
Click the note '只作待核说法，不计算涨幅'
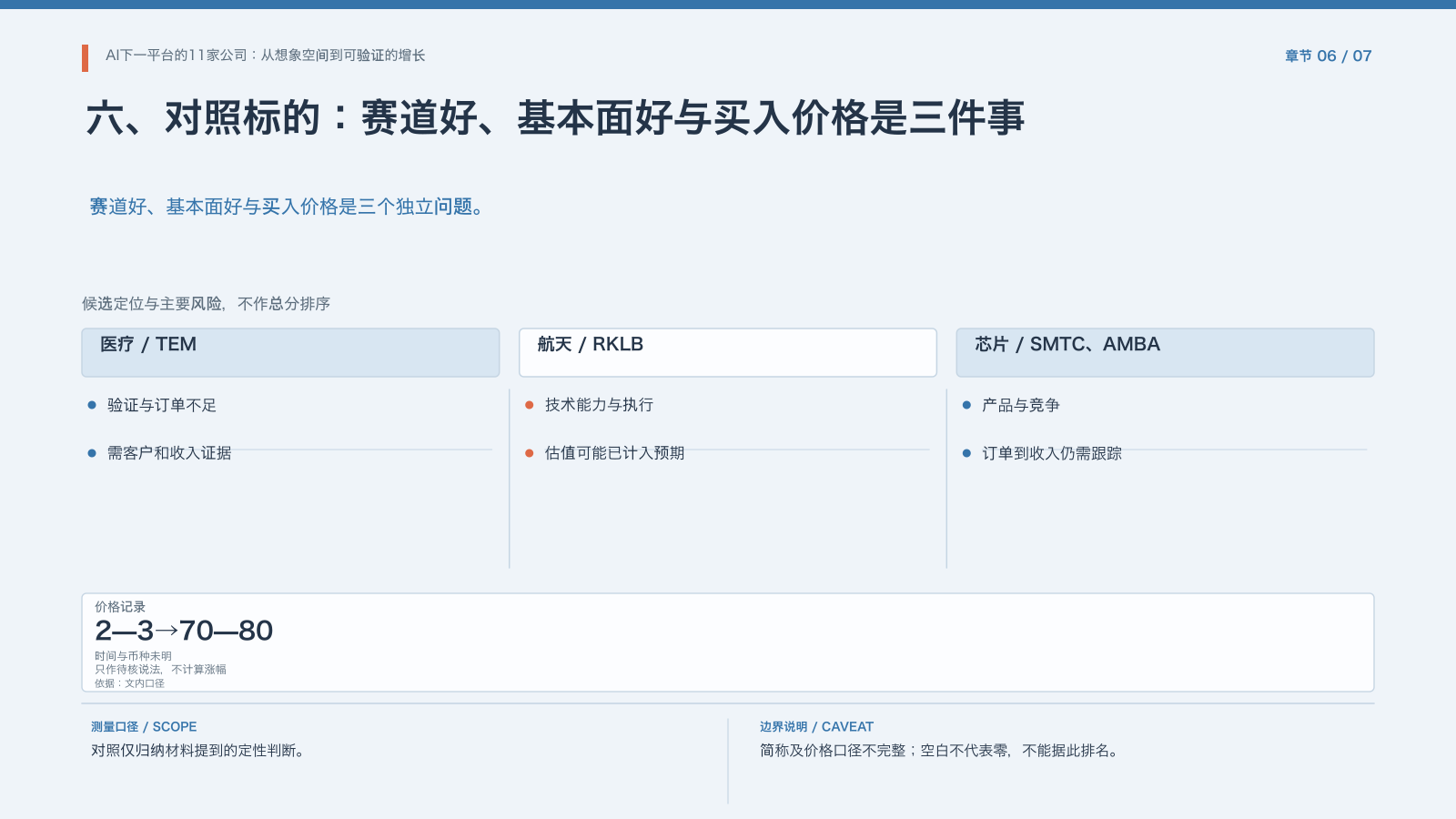(160, 670)
